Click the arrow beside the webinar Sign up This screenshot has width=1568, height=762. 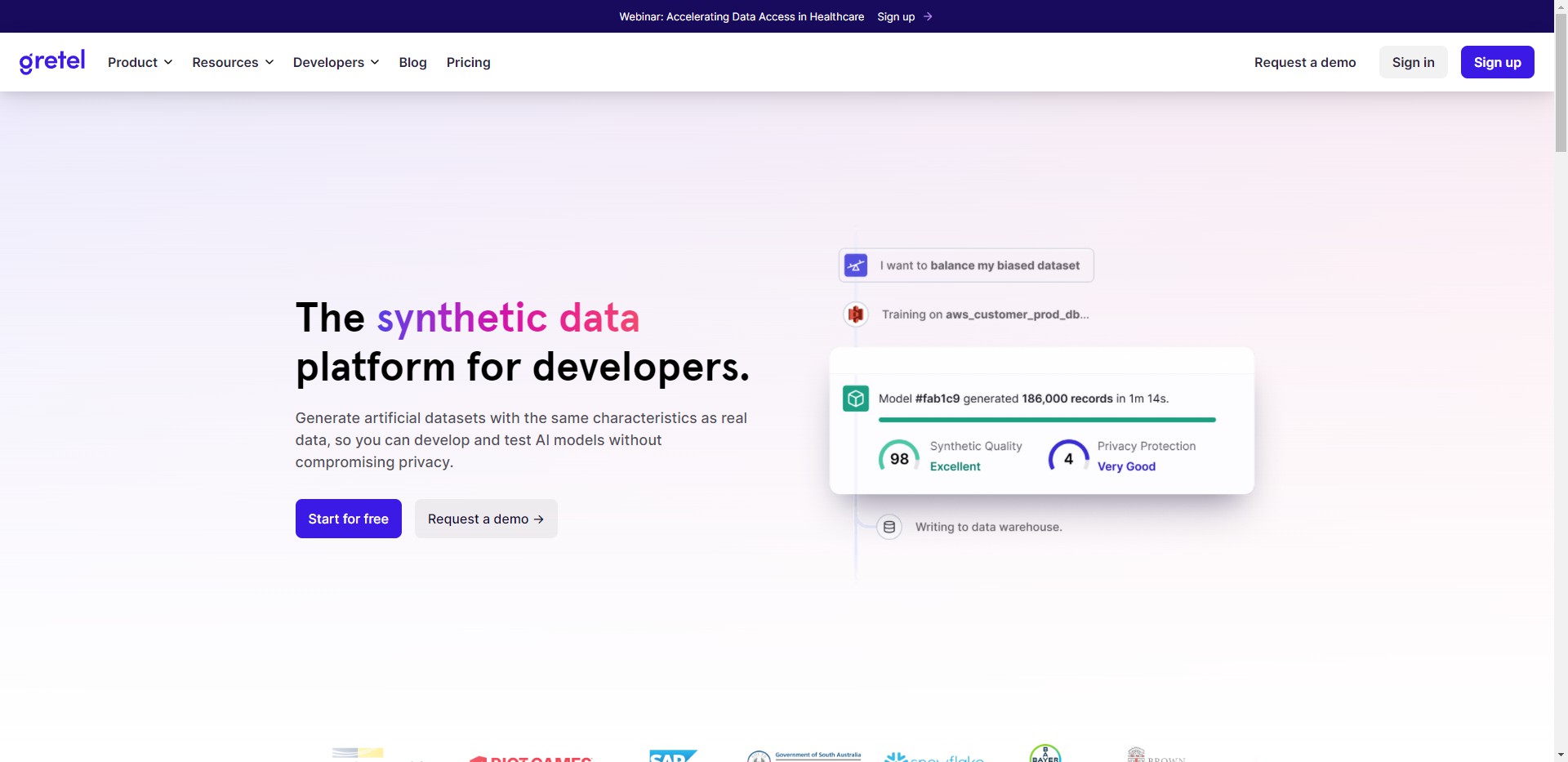coord(928,16)
